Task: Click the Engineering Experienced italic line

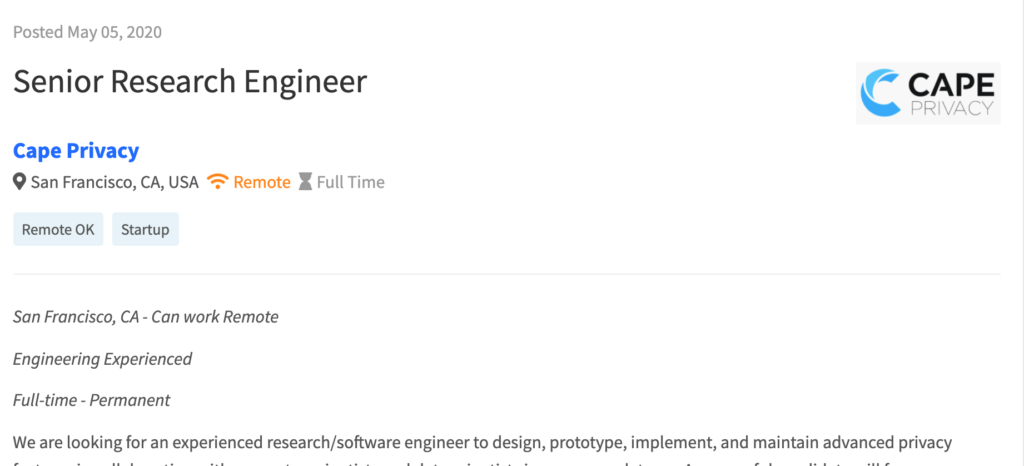Action: (103, 359)
